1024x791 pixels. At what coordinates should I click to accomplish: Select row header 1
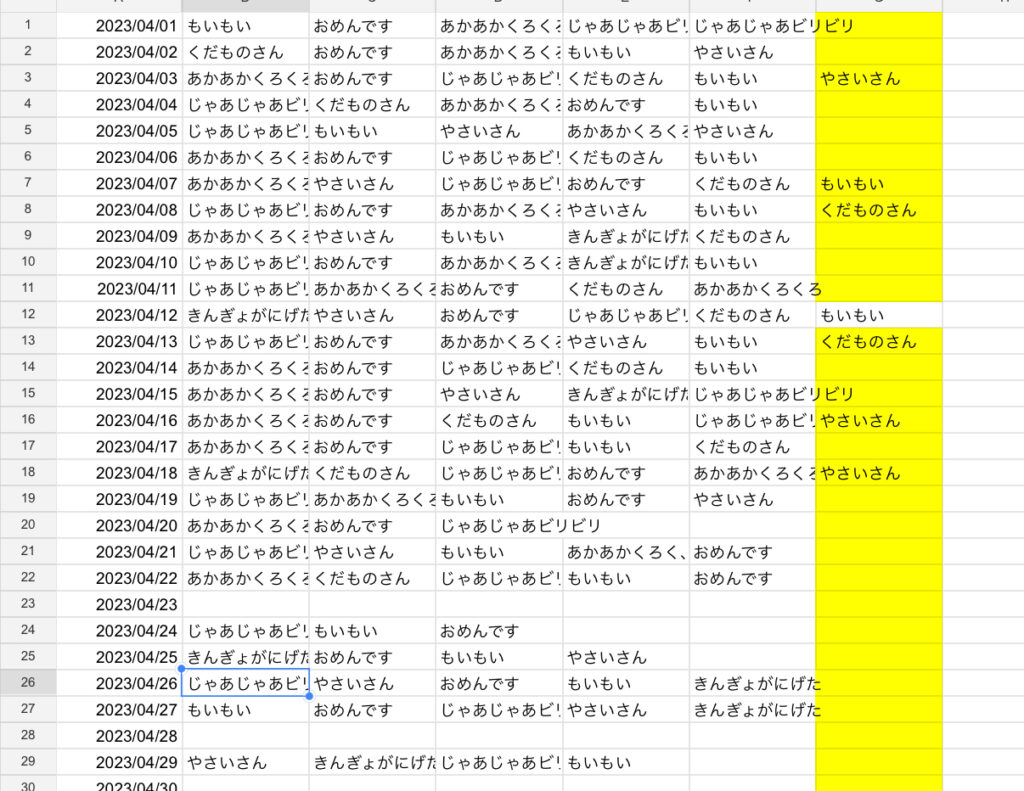[x=27, y=25]
